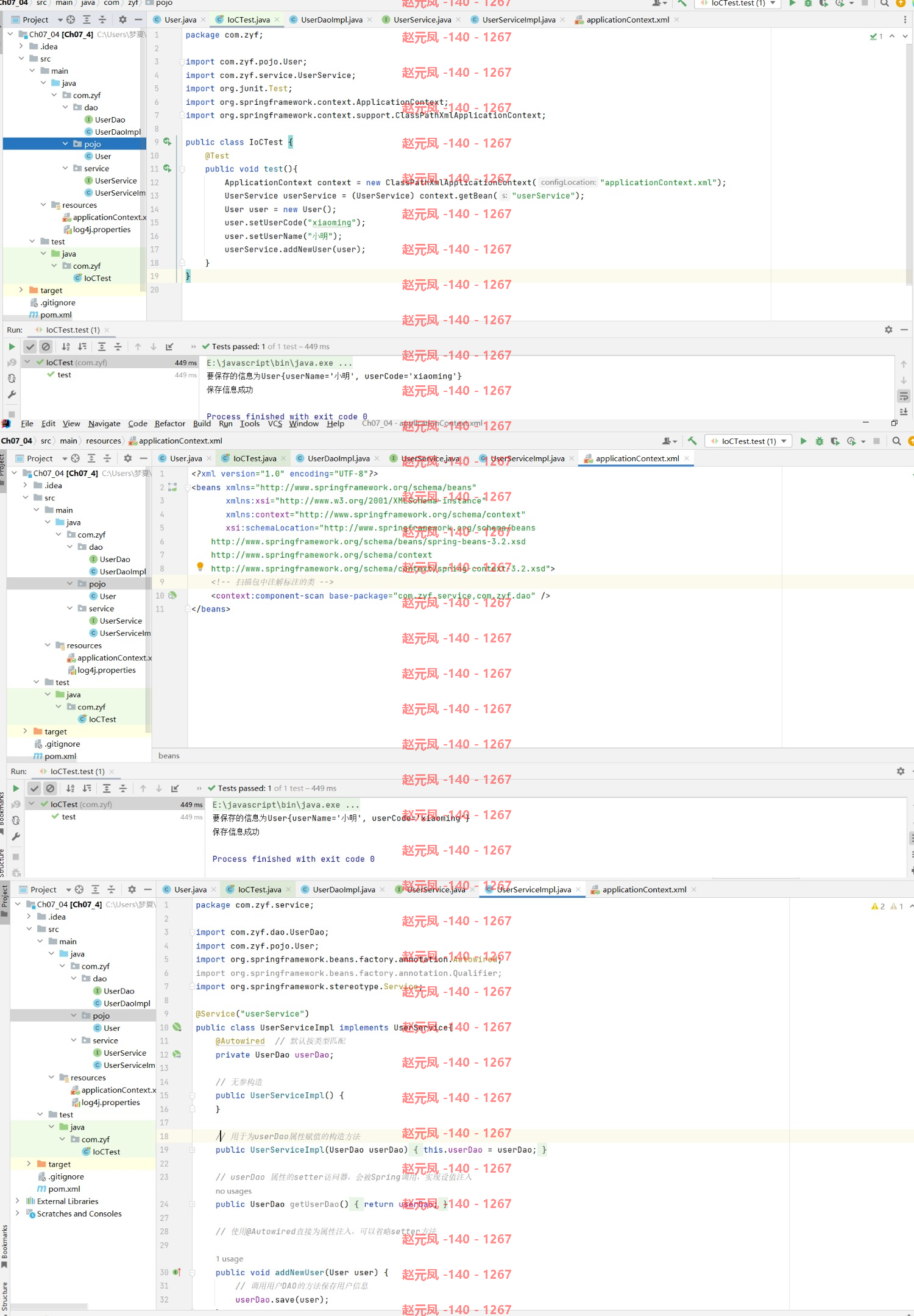Screen dimensions: 914x1316
Task: Open Bookmarks tool window button in UserServiceImpl.java window
Action: 4,1246
